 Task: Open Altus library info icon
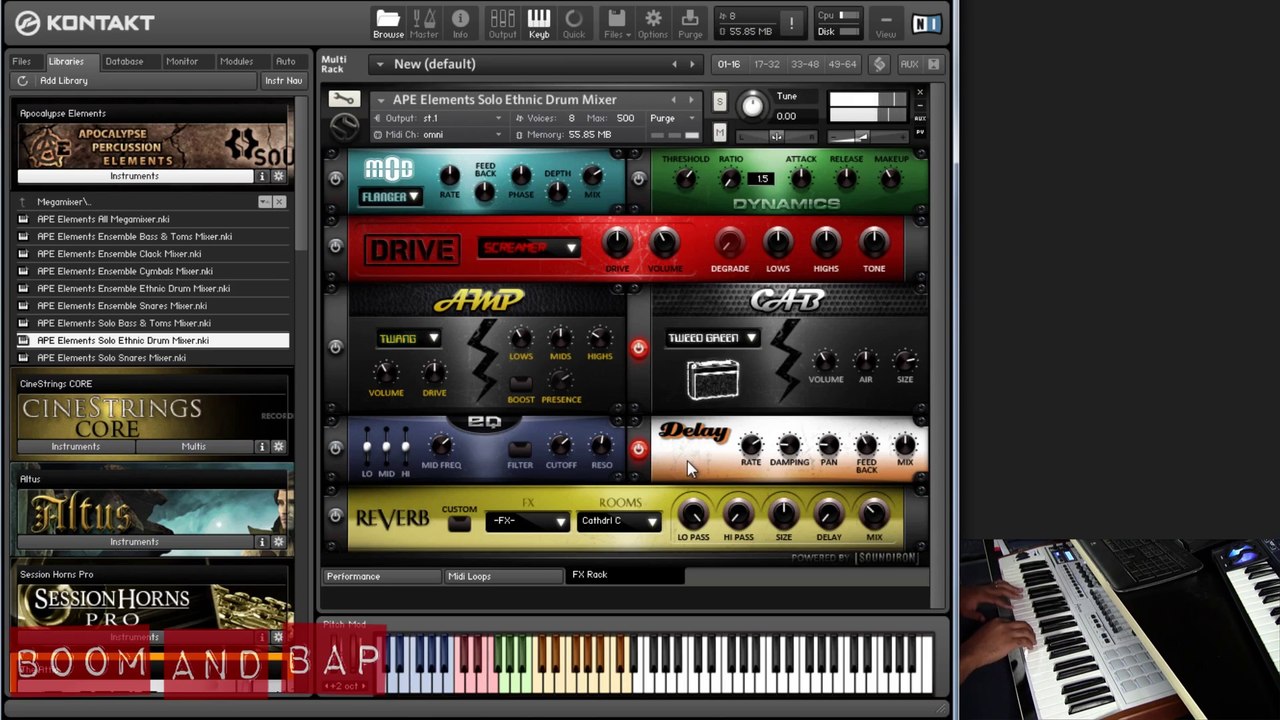click(x=262, y=542)
